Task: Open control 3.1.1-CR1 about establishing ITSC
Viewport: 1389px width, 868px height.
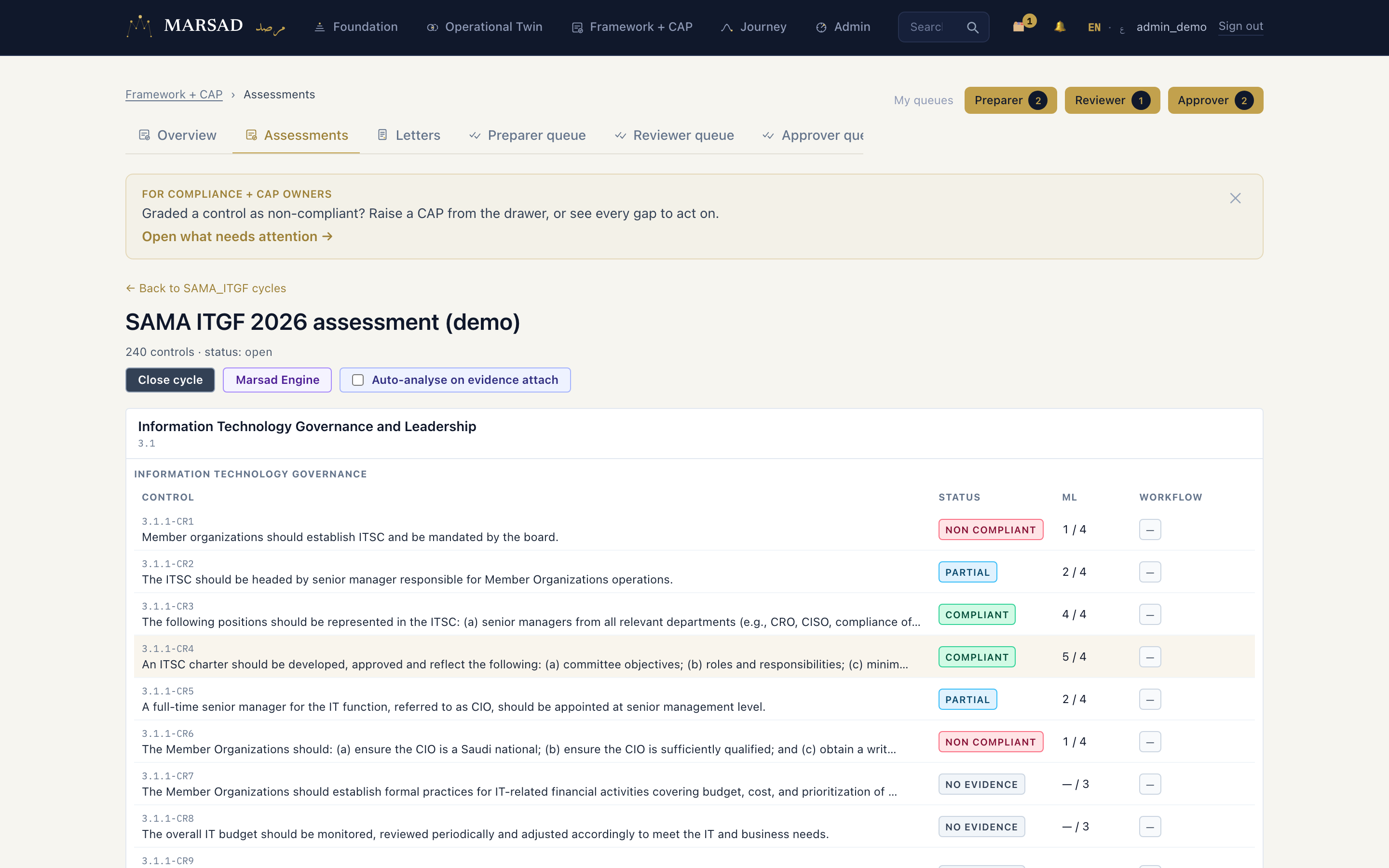Action: pyautogui.click(x=350, y=537)
